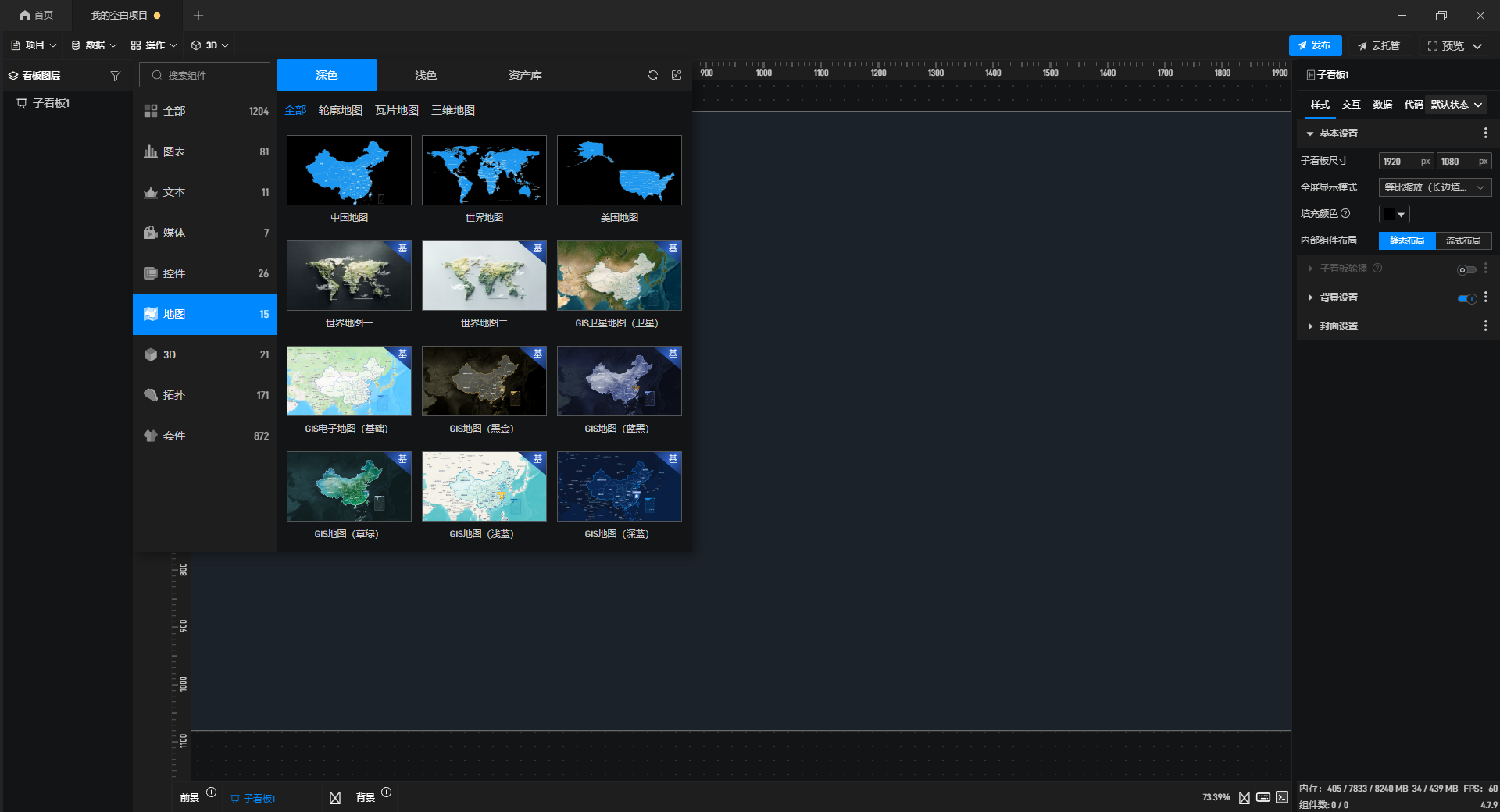Open the 填充颜色 color swatch
Screen dimensions: 1500x812
(x=1394, y=214)
